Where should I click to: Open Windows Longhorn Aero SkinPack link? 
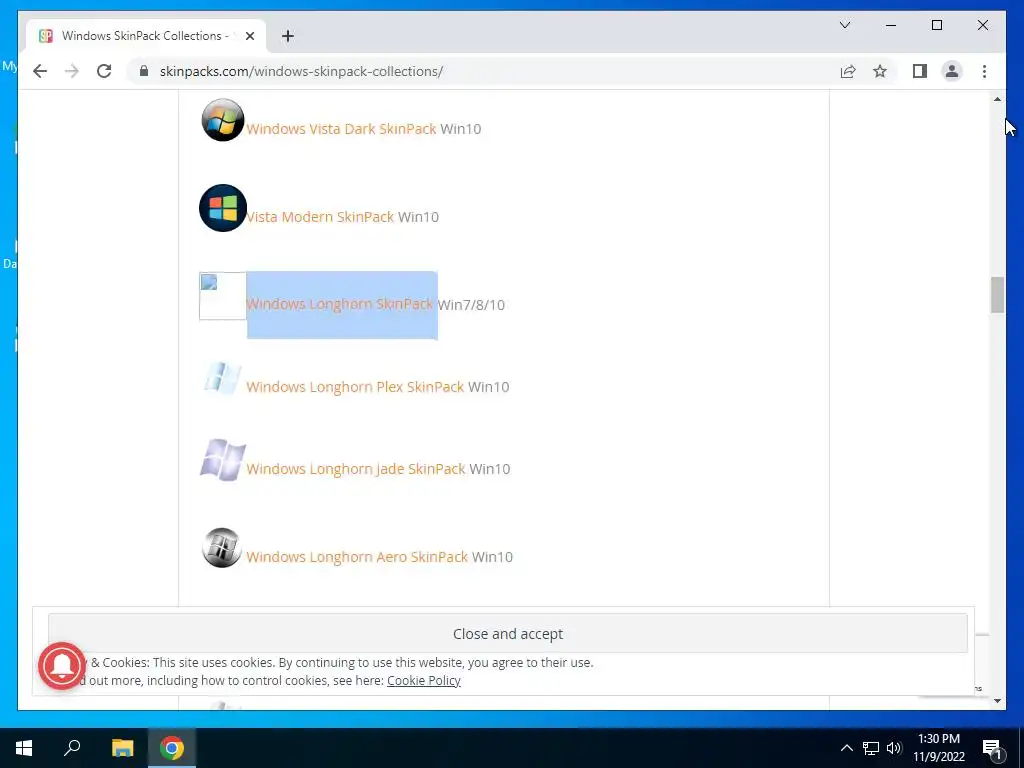coord(357,557)
